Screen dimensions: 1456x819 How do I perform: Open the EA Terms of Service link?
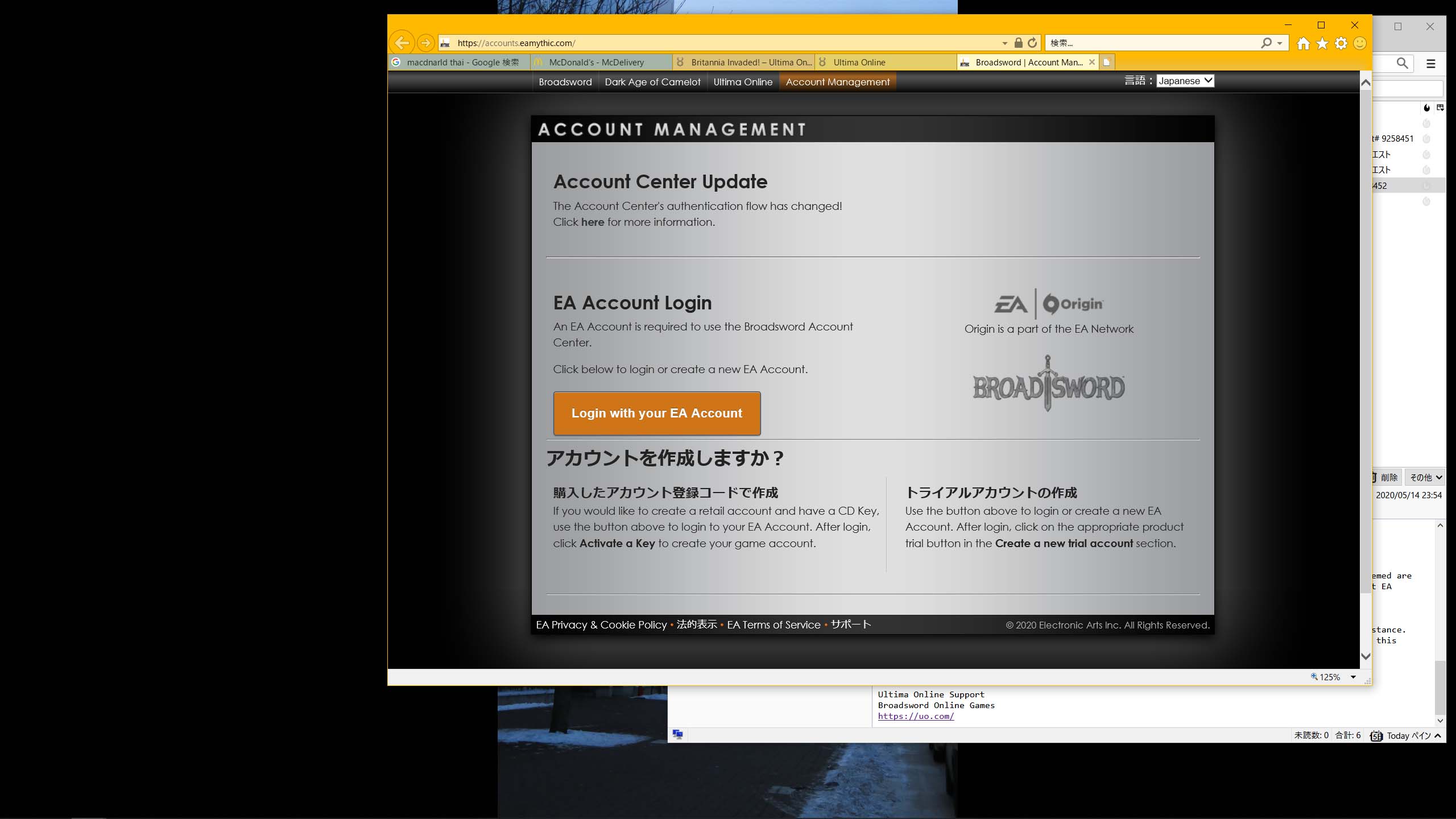tap(773, 624)
